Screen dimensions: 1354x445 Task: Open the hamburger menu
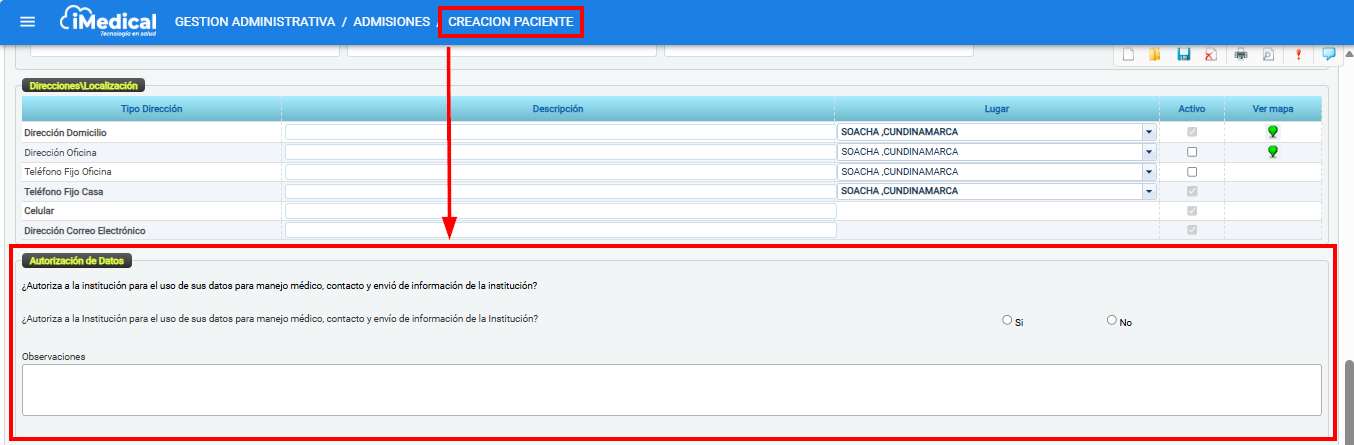tap(27, 22)
